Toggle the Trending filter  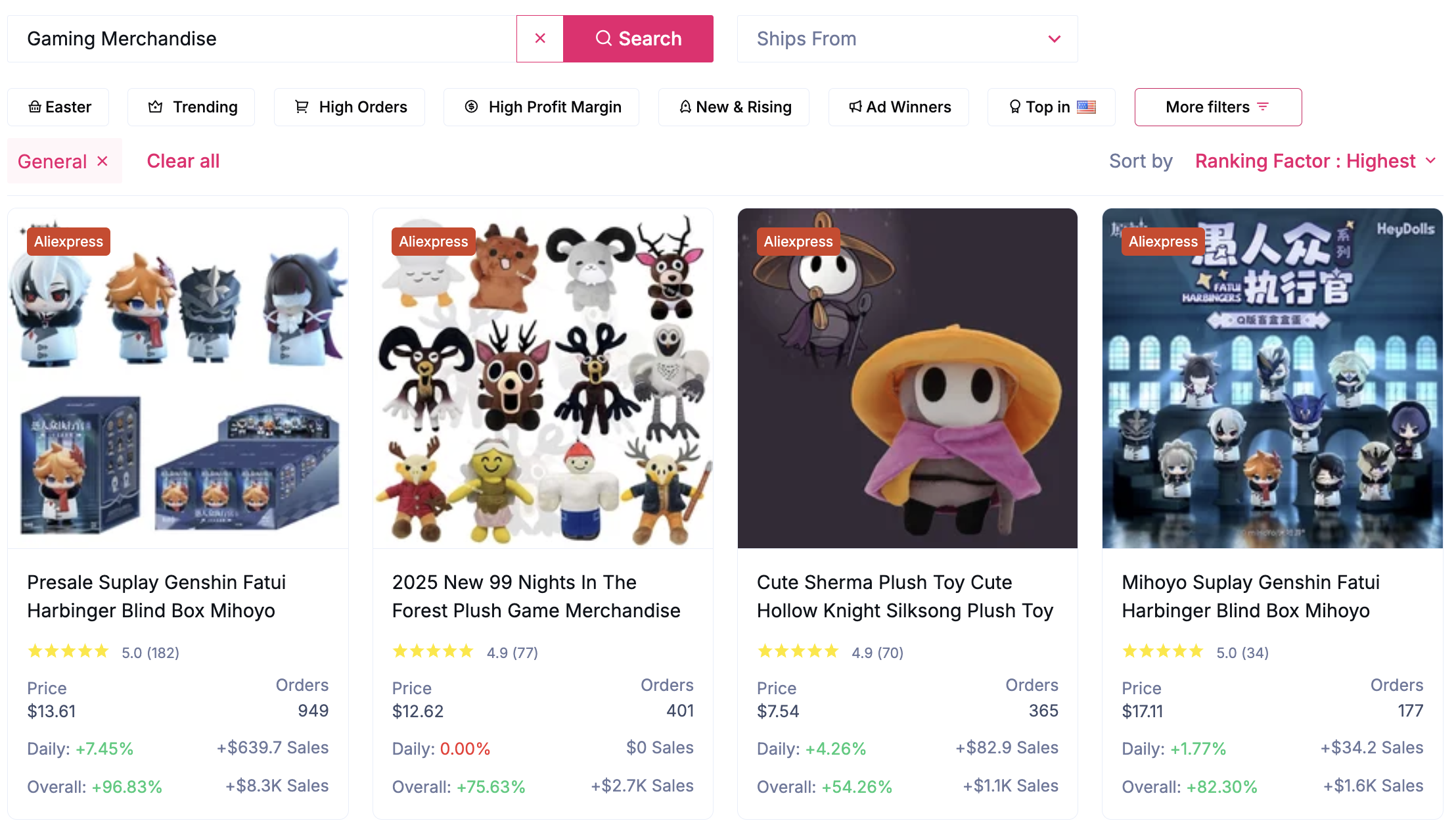[191, 106]
